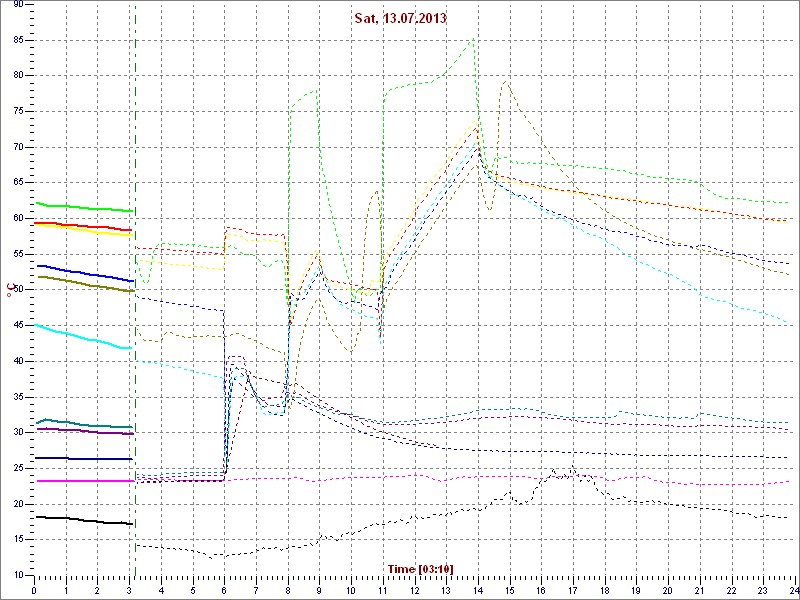Click temperature axis value 55
The image size is (800, 600).
pyautogui.click(x=18, y=254)
